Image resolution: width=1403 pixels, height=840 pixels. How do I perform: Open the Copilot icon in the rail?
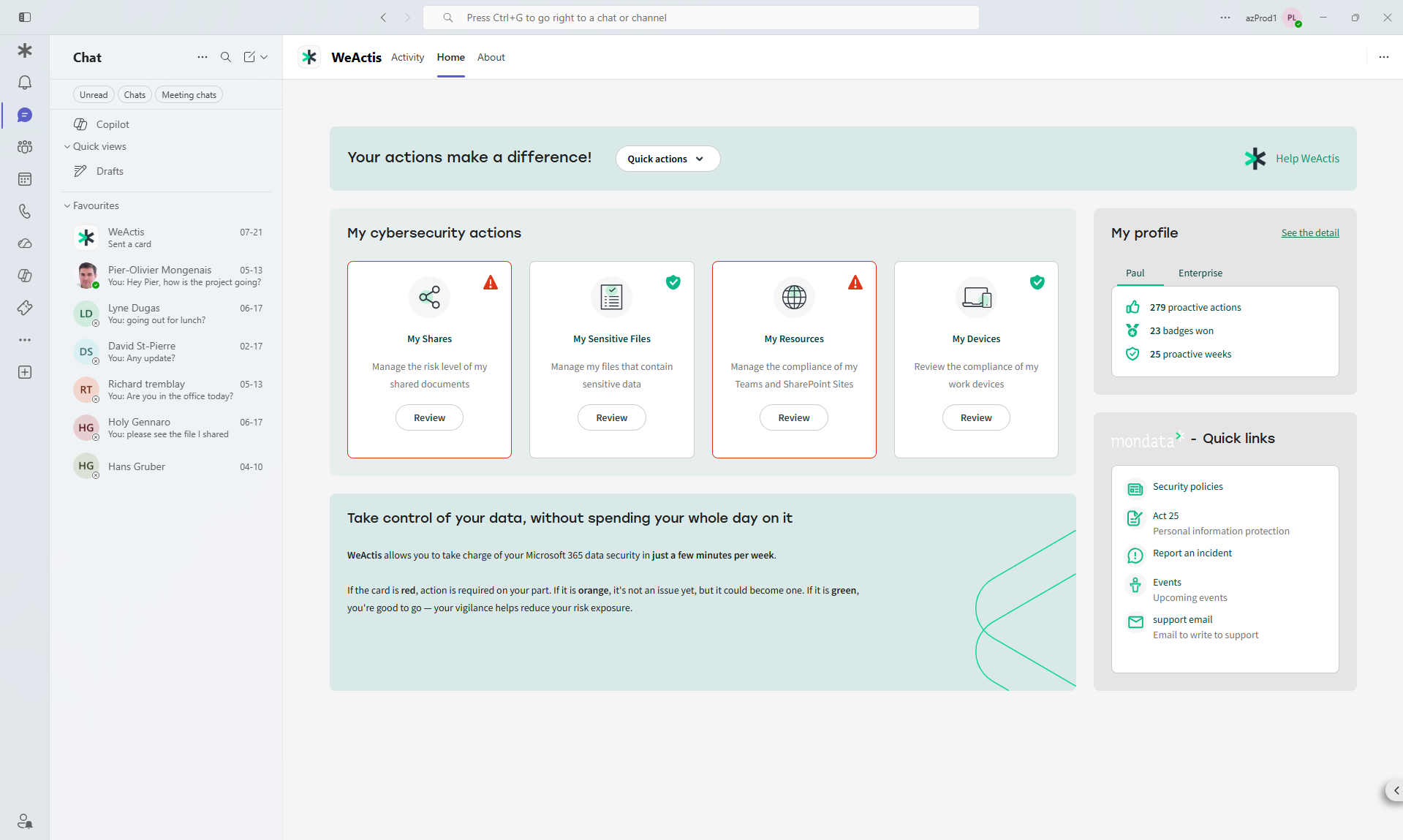coord(25,276)
